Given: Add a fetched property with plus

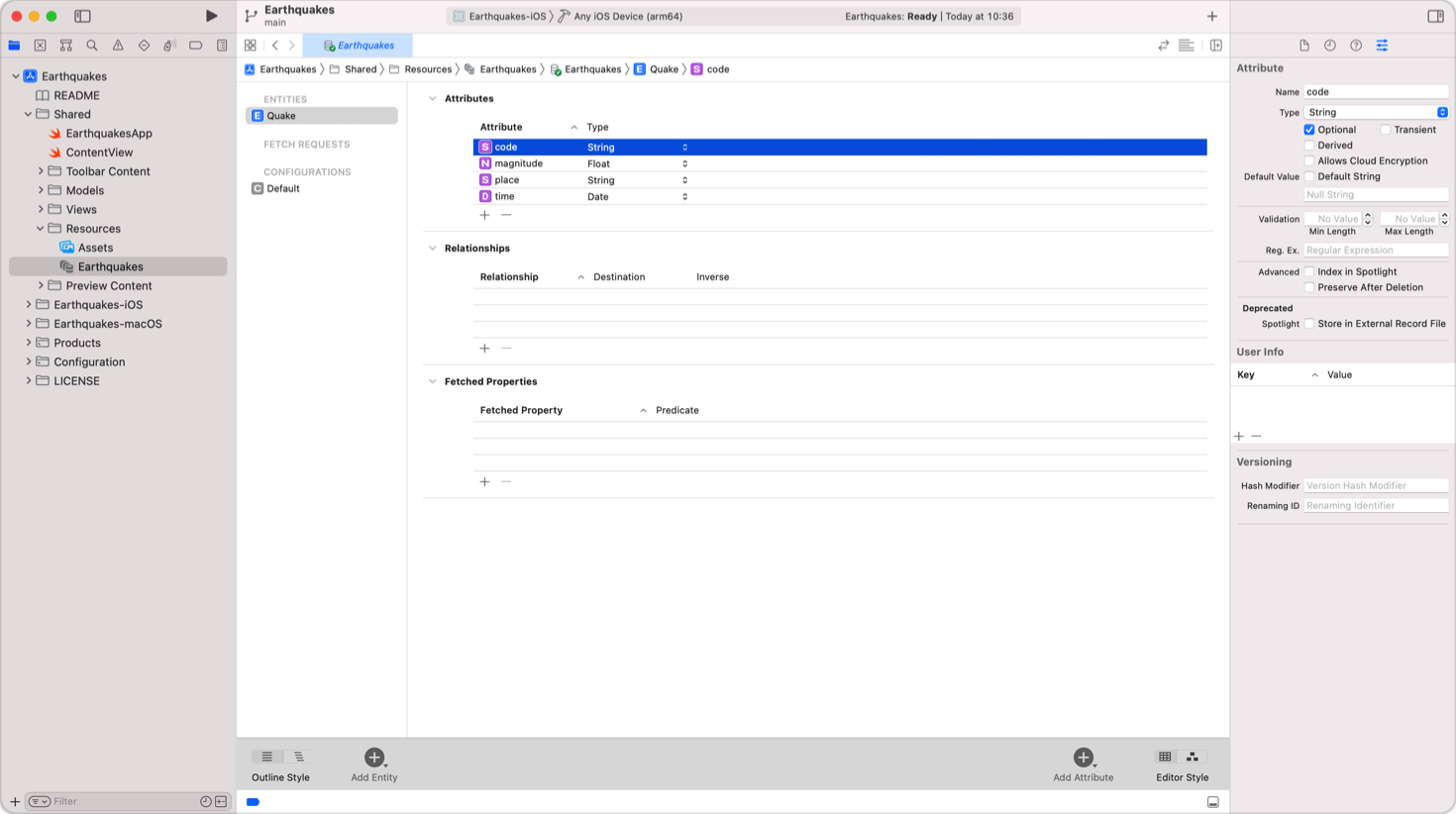Looking at the screenshot, I should pos(484,482).
